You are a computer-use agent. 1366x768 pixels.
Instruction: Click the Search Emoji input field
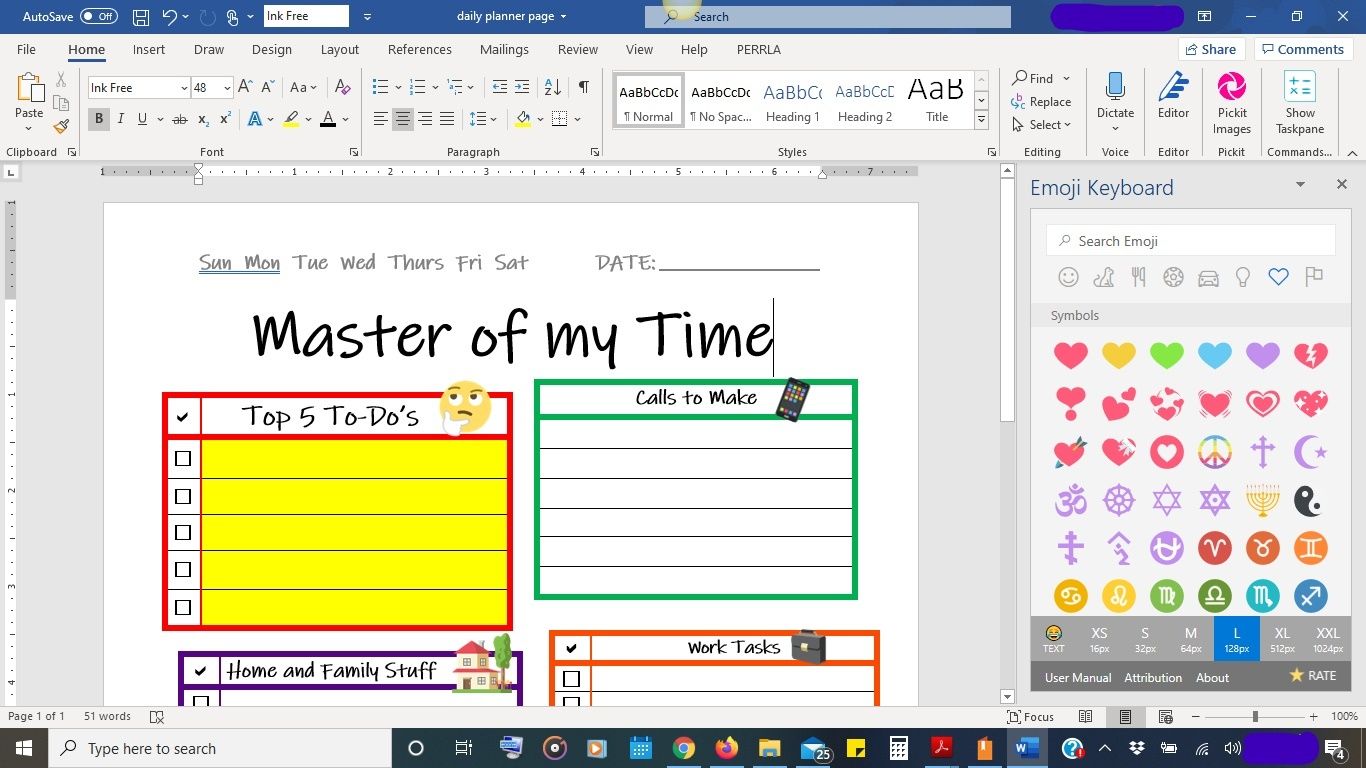(x=1190, y=240)
